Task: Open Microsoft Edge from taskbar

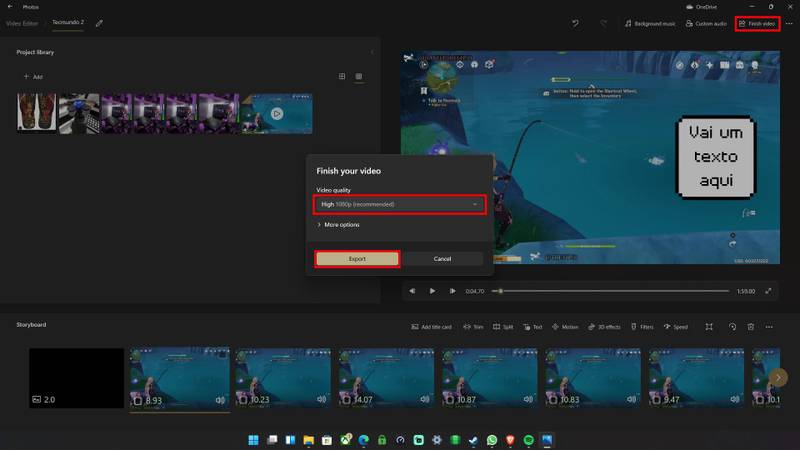Action: pos(363,440)
